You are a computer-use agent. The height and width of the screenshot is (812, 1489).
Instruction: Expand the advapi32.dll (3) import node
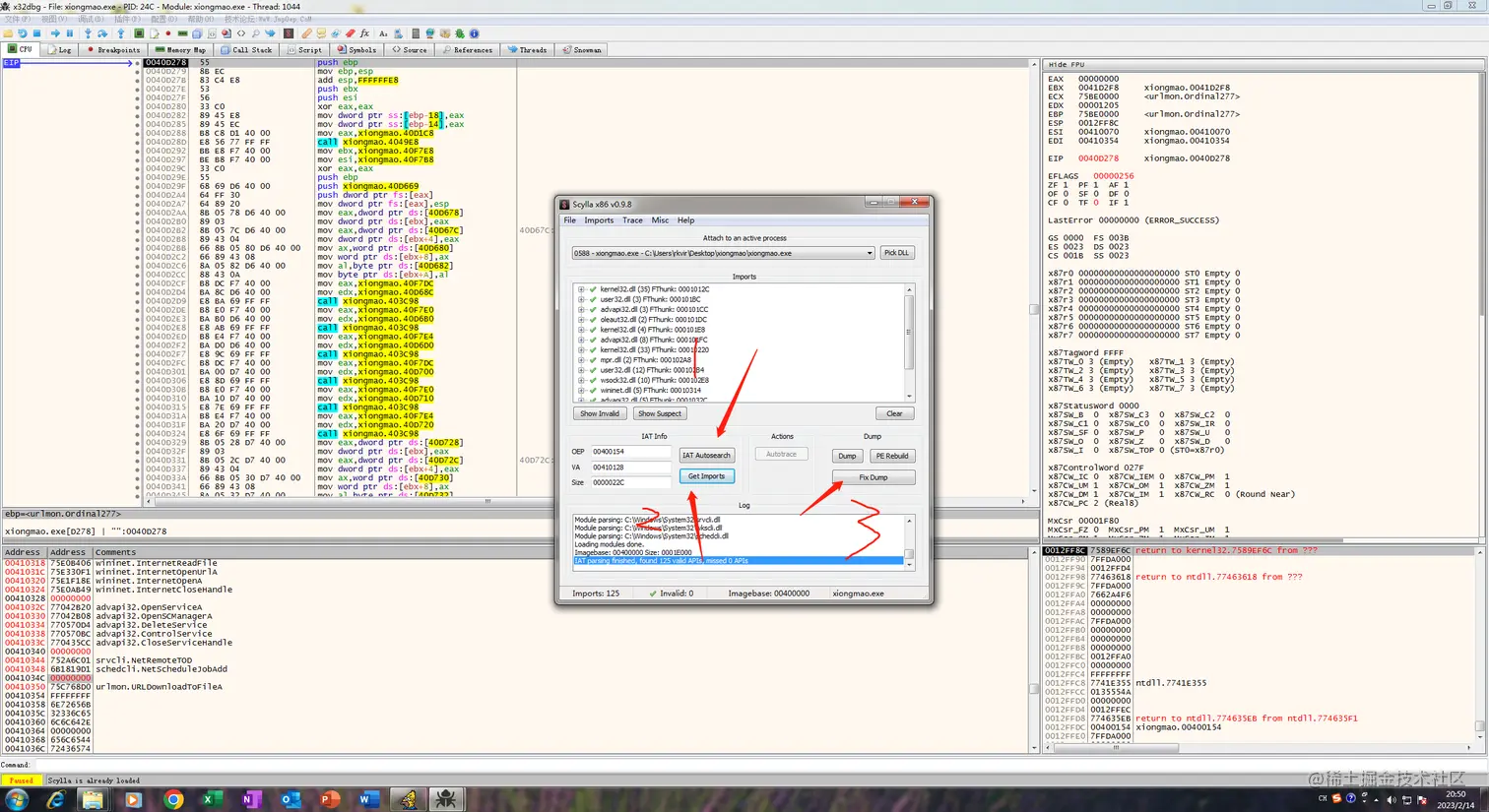pyautogui.click(x=581, y=309)
